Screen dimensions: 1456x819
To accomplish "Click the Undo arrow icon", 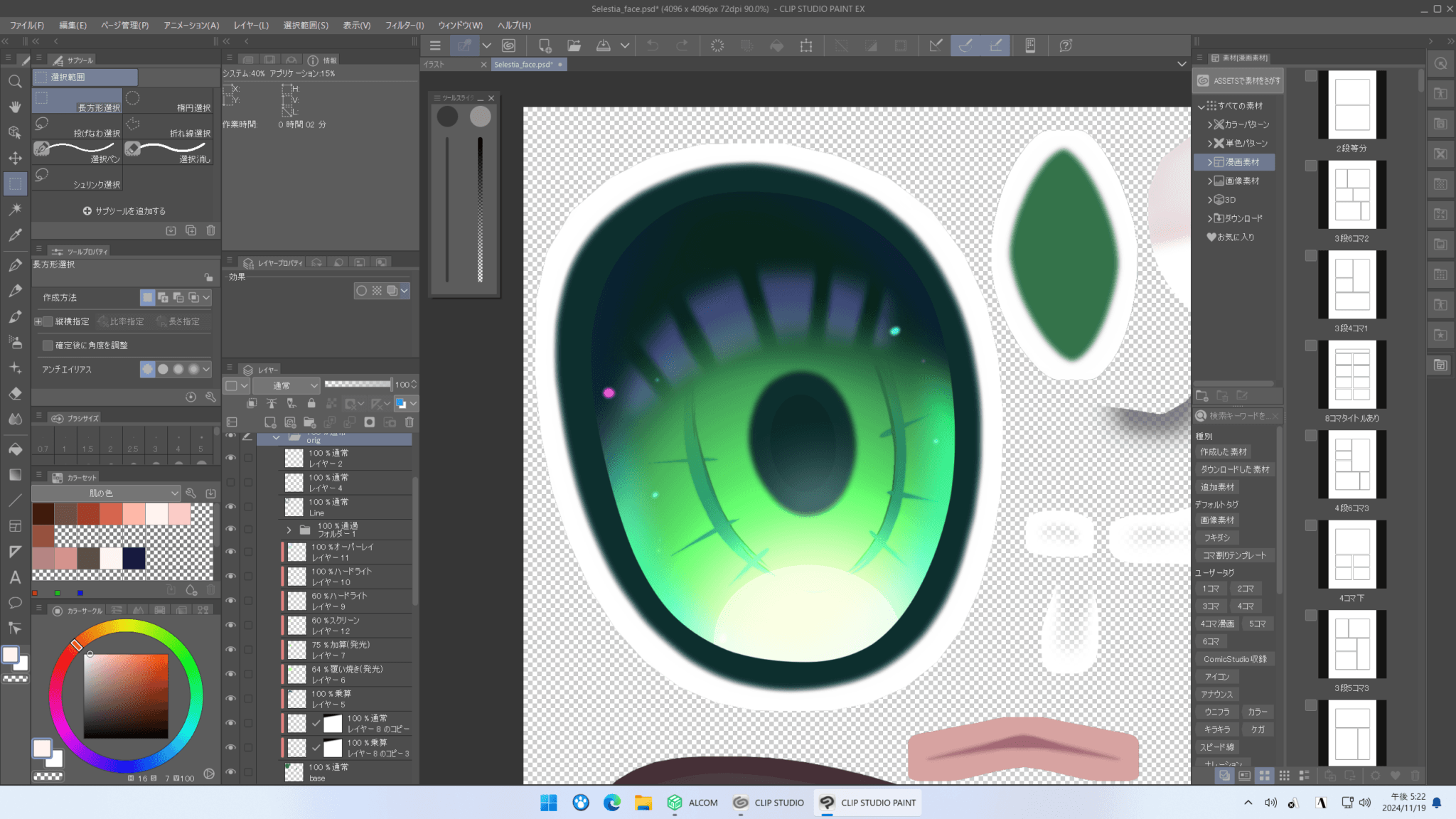I will 652,45.
